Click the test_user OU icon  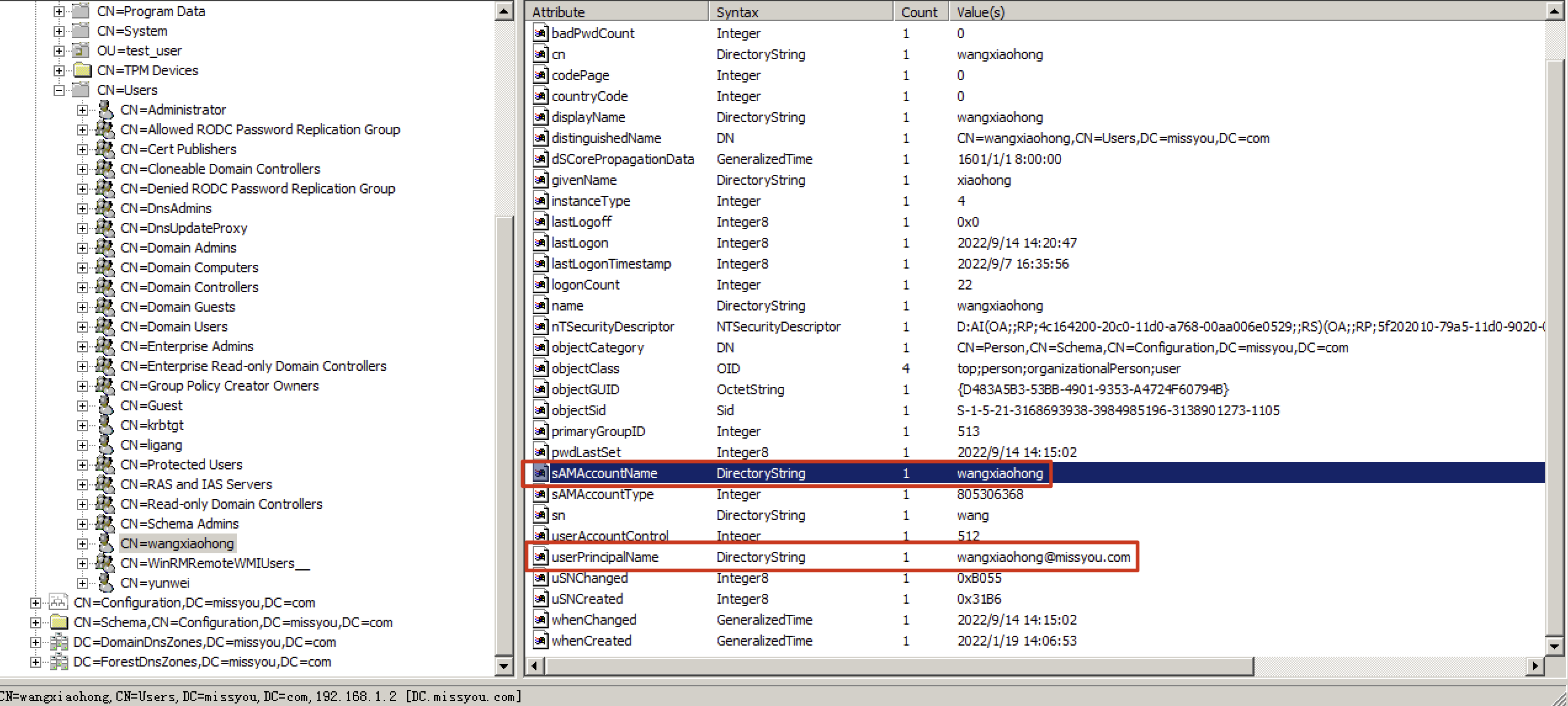(x=82, y=51)
